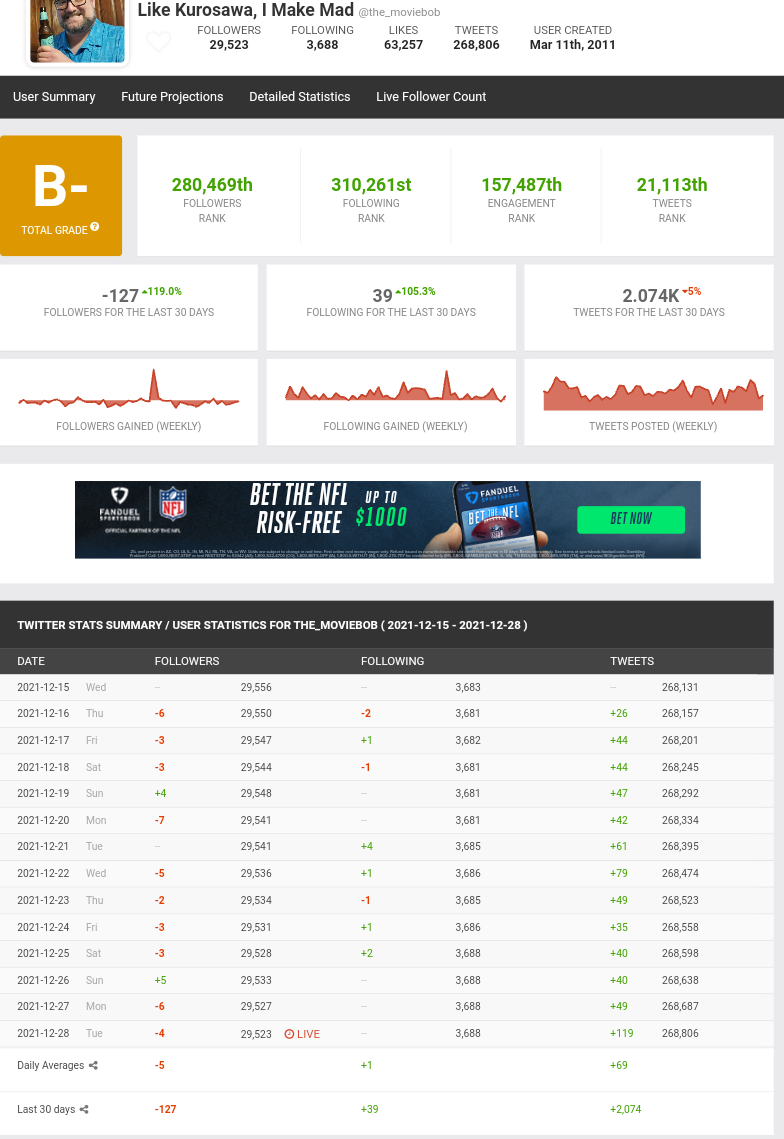Click the User Created Mar 11th, 2011 stat
Image resolution: width=784 pixels, height=1139 pixels.
pos(573,37)
